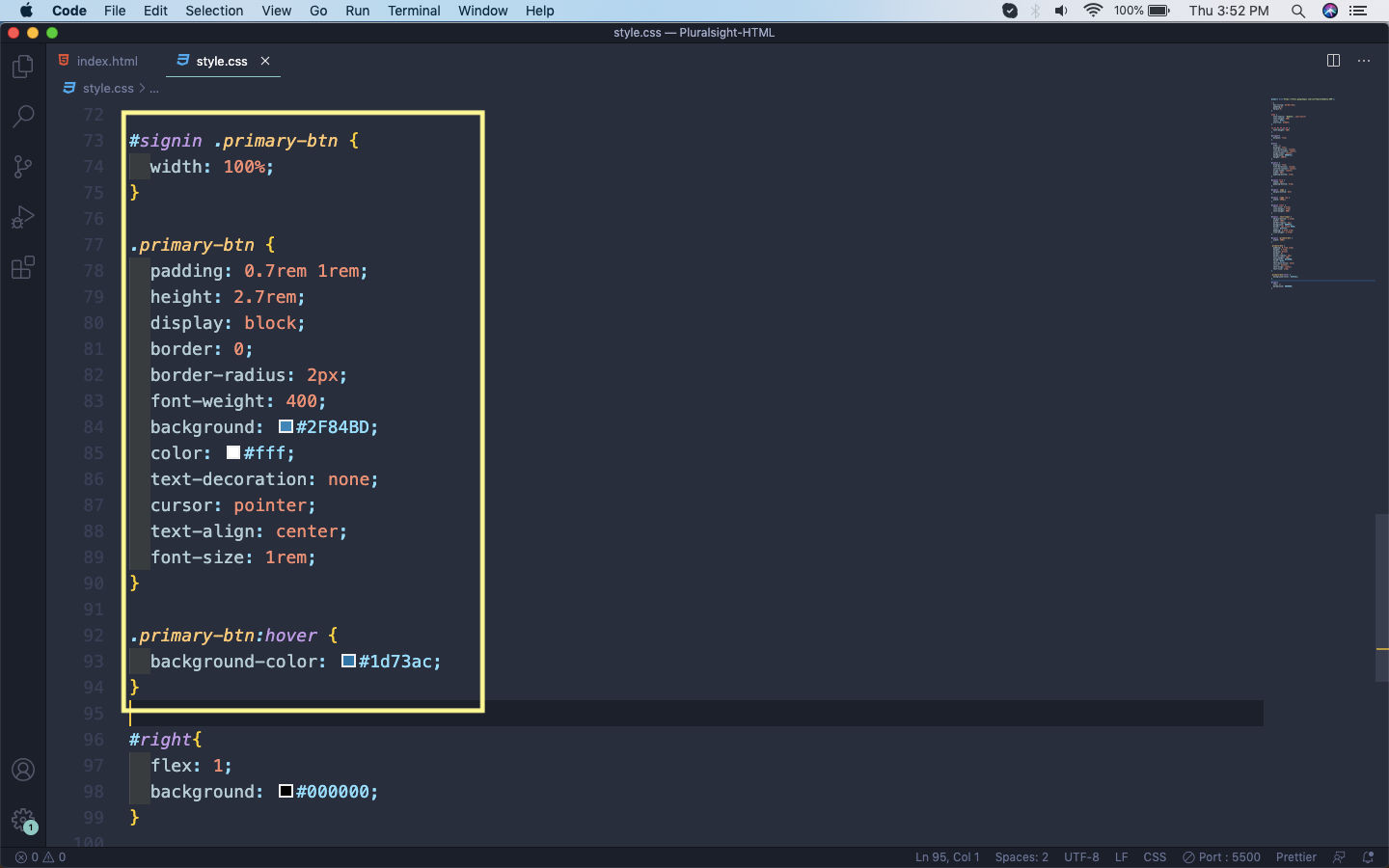This screenshot has width=1389, height=868.
Task: Switch to the index.html tab
Action: [x=98, y=61]
